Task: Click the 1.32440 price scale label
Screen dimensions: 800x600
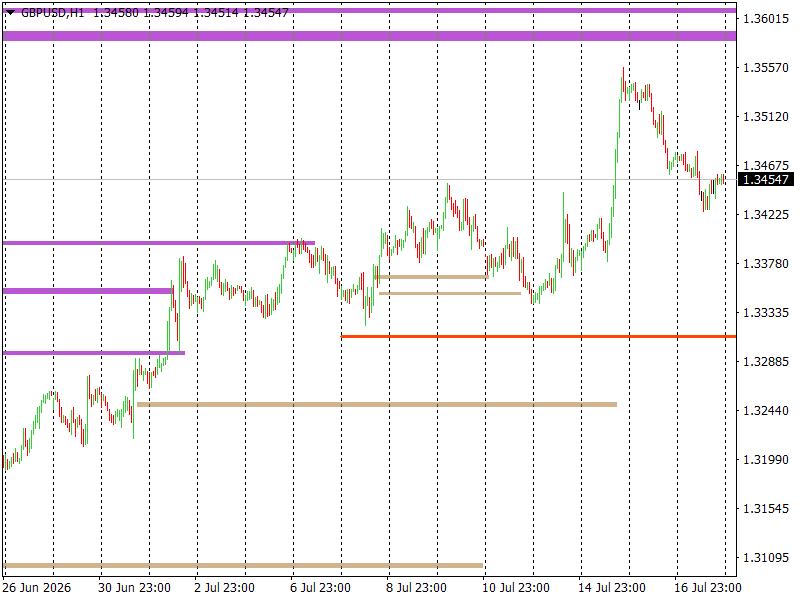Action: 766,411
